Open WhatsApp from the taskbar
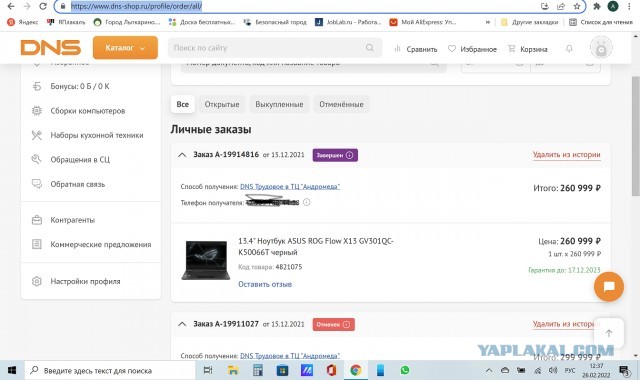Viewport: 640px width, 380px height. click(x=404, y=370)
